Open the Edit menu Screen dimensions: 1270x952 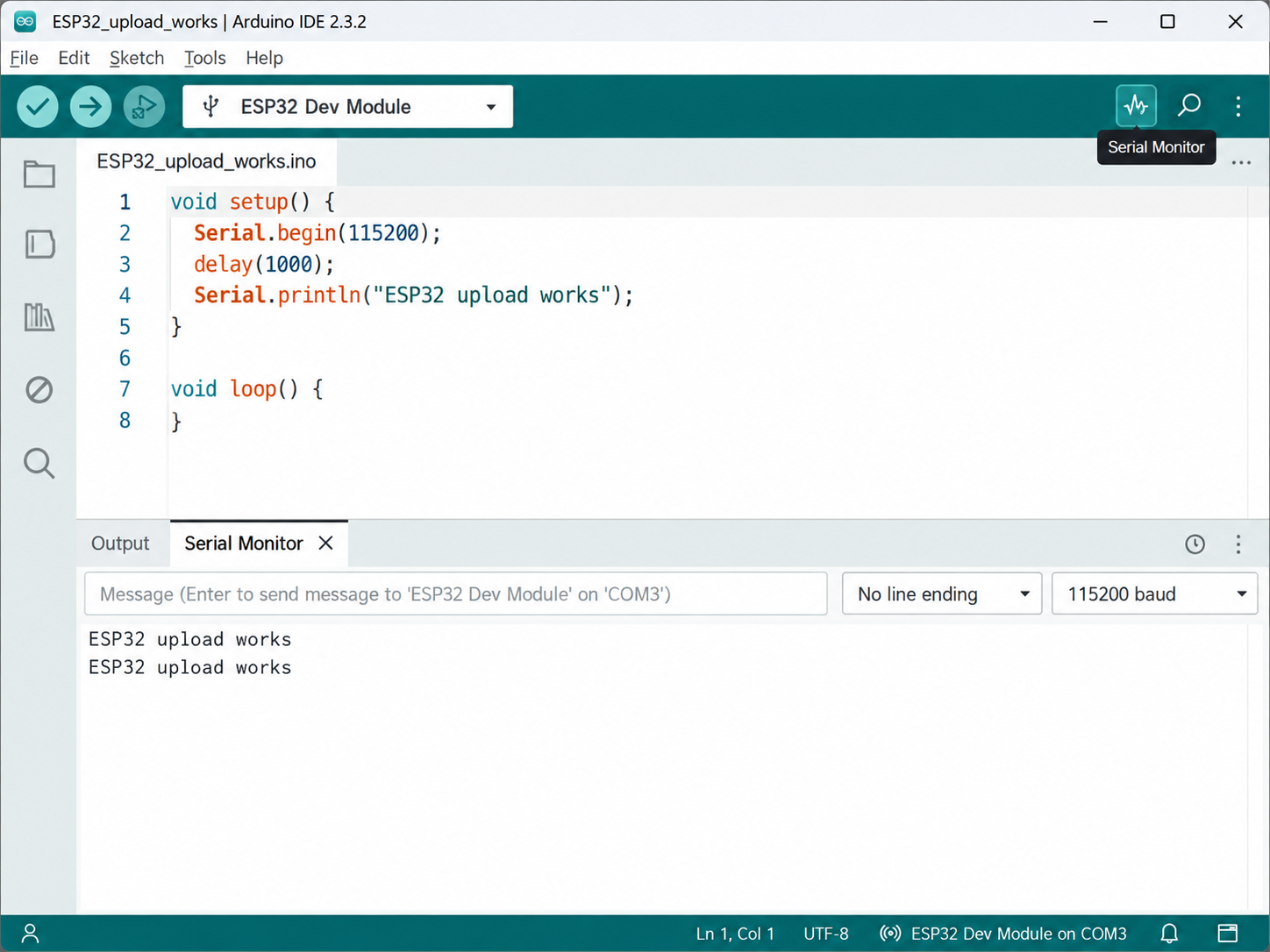[74, 58]
